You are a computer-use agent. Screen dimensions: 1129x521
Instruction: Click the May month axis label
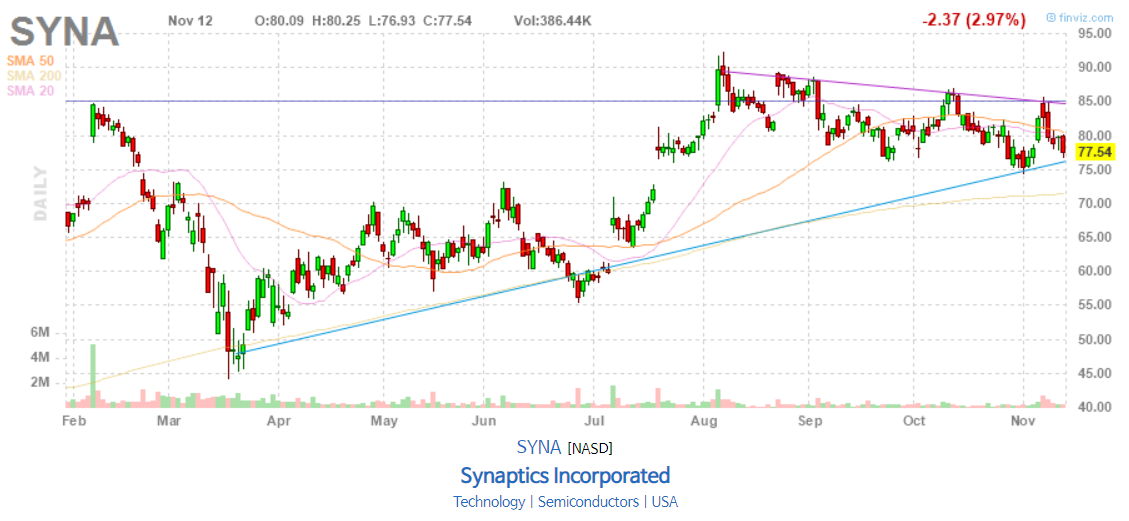384,420
